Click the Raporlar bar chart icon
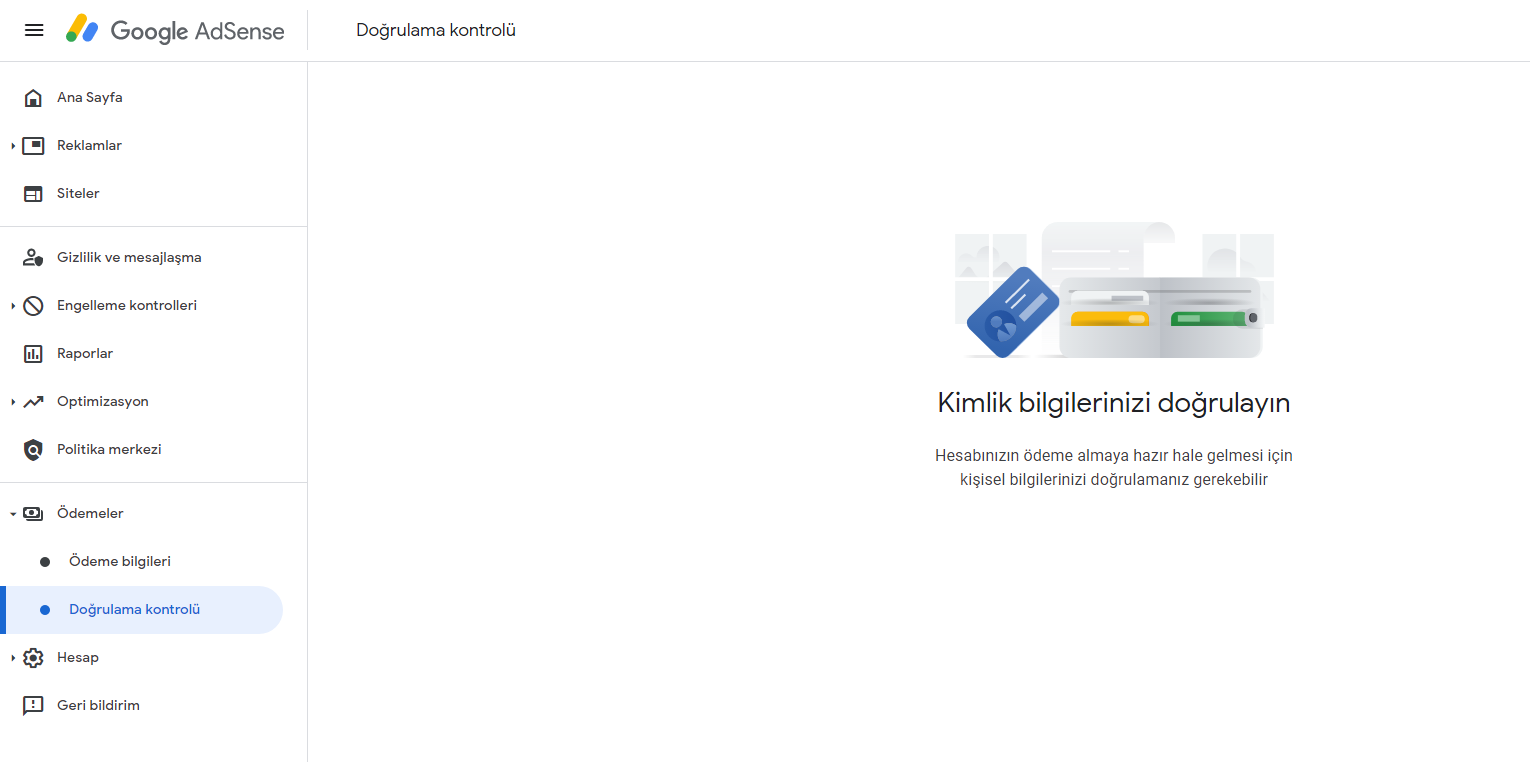This screenshot has height=762, width=1530. click(x=33, y=354)
